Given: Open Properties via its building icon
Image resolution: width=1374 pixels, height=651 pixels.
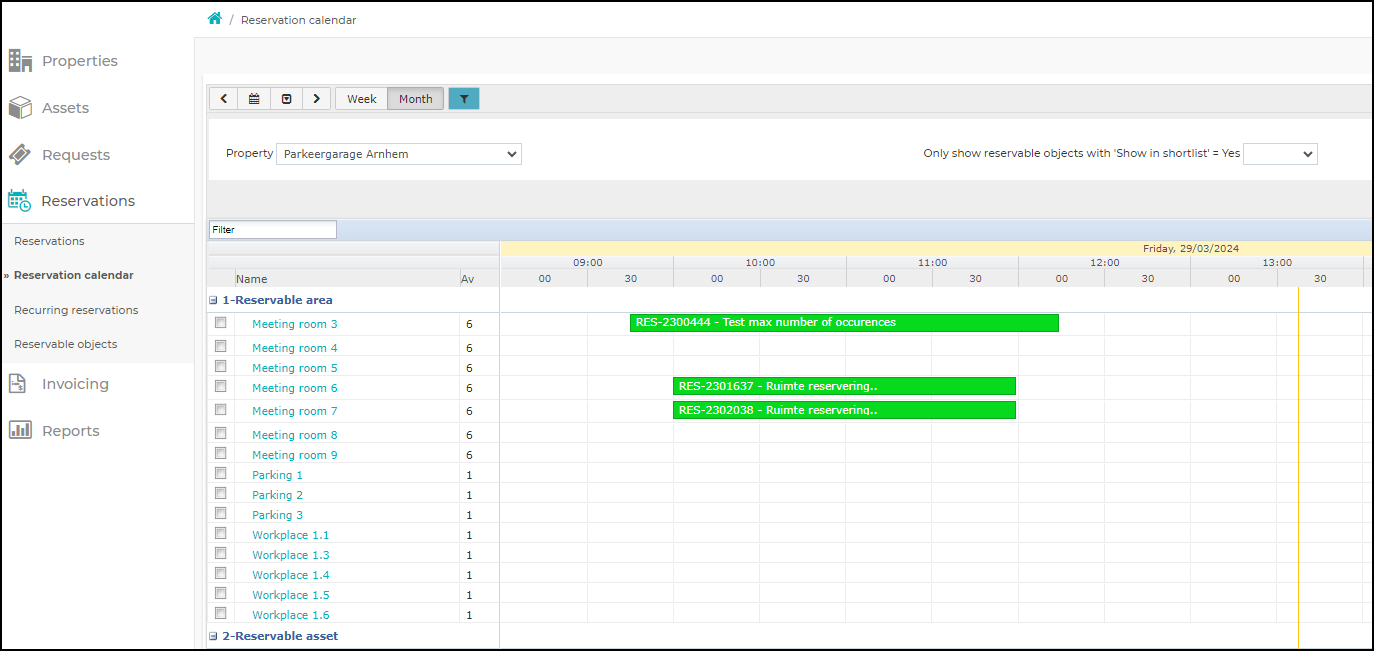Looking at the screenshot, I should pyautogui.click(x=20, y=61).
